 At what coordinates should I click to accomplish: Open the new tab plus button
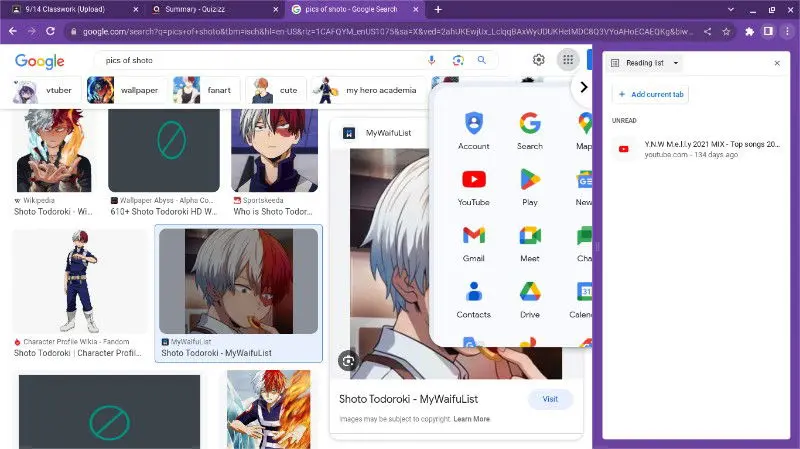pyautogui.click(x=438, y=9)
